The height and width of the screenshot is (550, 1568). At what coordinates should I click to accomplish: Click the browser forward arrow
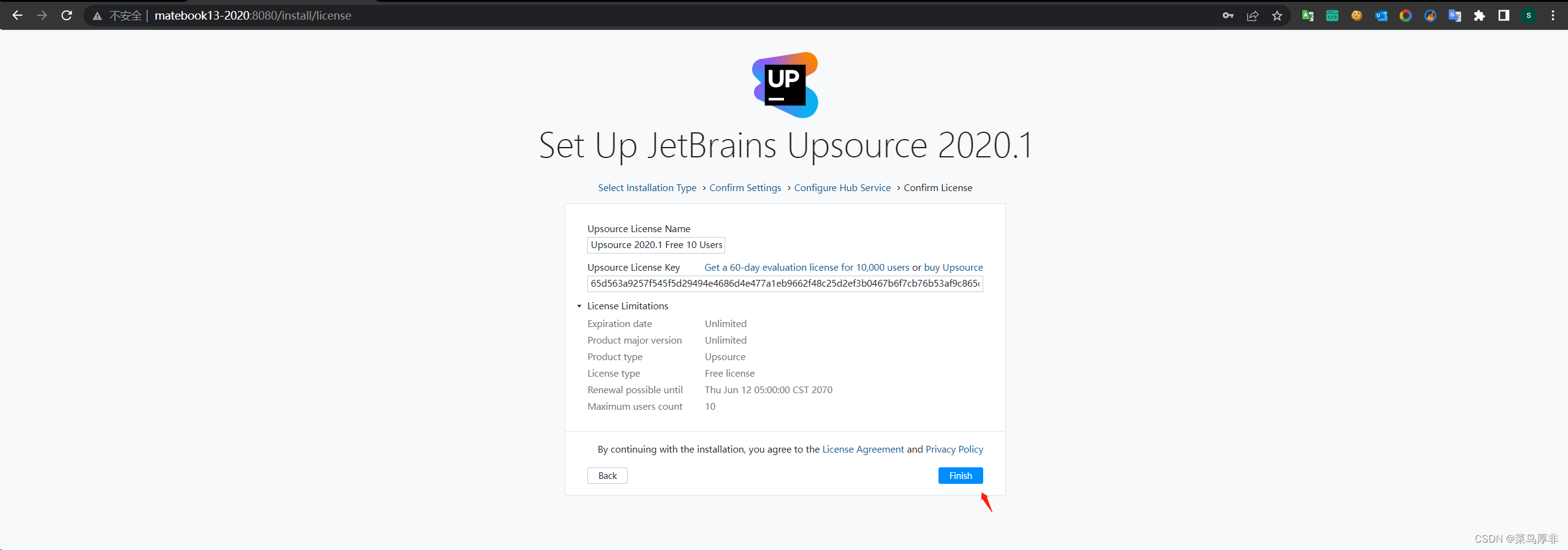[x=42, y=15]
